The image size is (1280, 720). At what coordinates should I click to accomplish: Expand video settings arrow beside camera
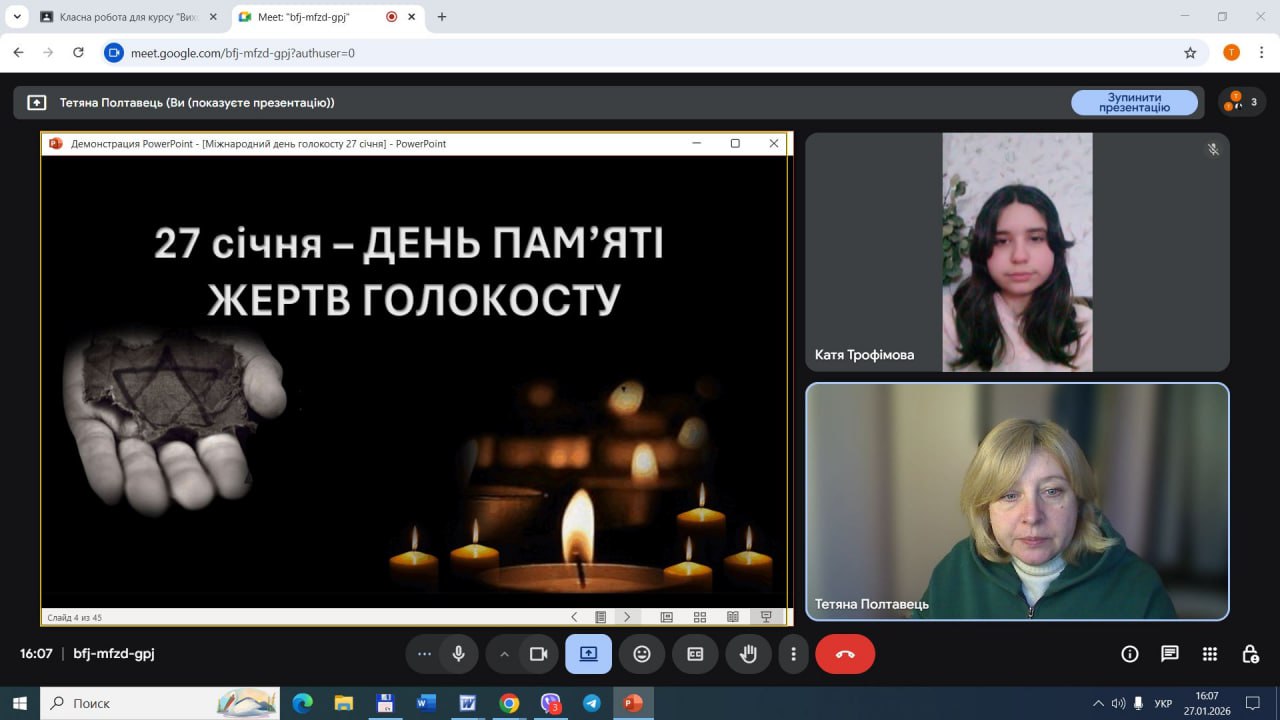pyautogui.click(x=504, y=654)
